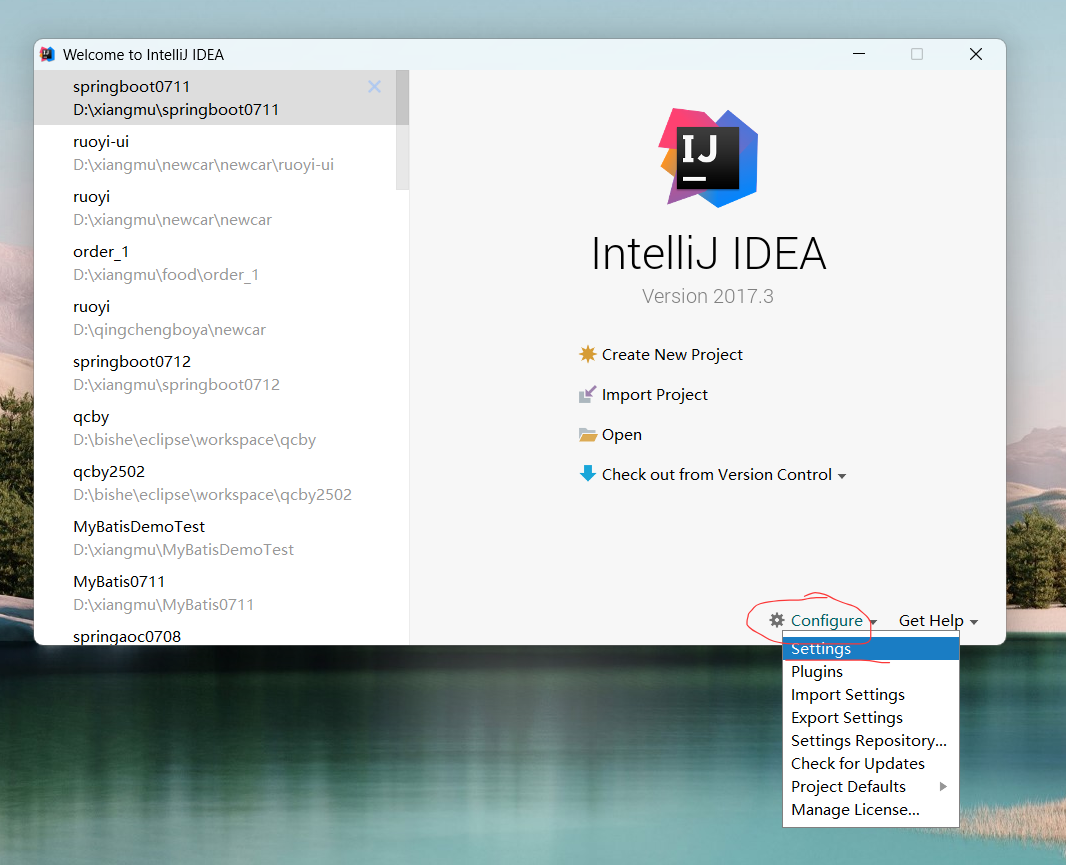
Task: Click the Open folder icon
Action: pos(587,435)
